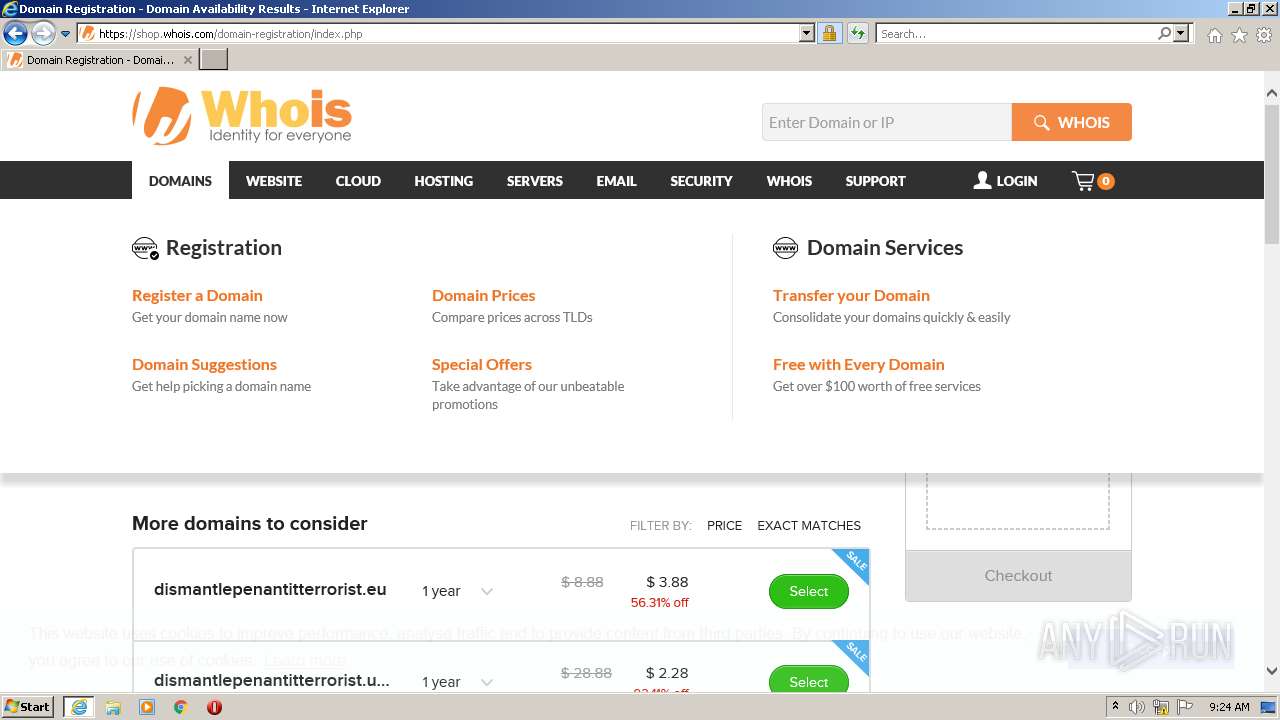The width and height of the screenshot is (1280, 720).
Task: Select the dismantlepenantitterrorist.eu domain
Action: pos(808,591)
